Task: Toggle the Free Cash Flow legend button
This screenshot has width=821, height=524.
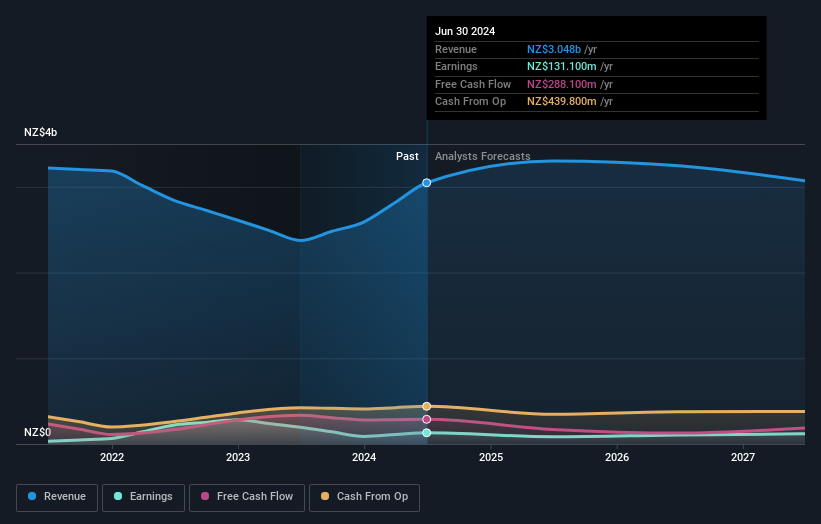Action: 247,497
